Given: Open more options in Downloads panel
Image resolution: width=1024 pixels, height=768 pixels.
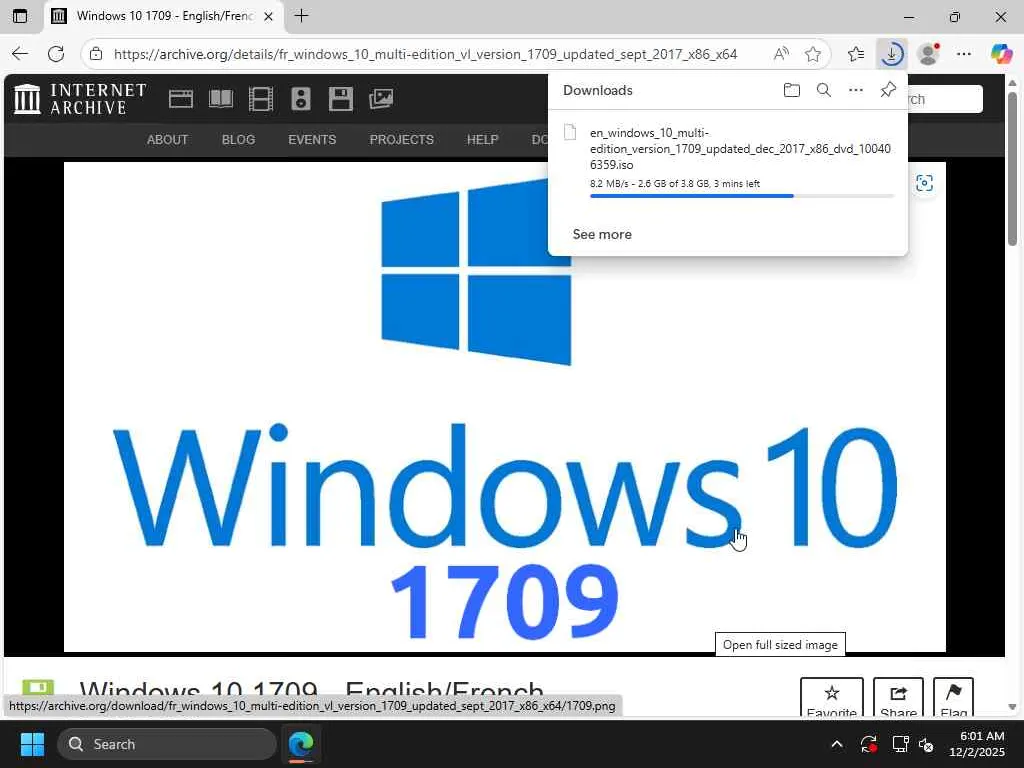Looking at the screenshot, I should pos(856,90).
